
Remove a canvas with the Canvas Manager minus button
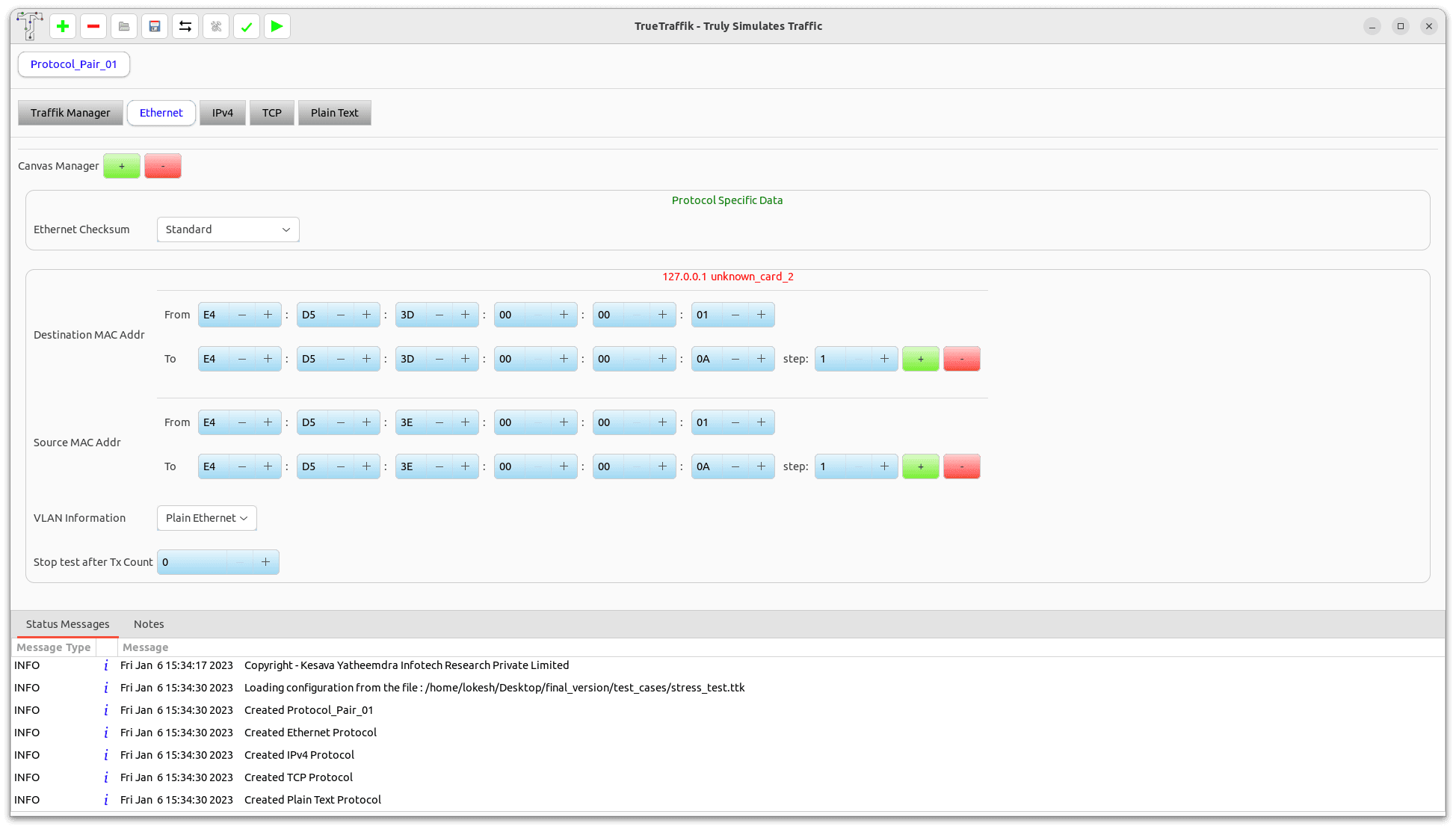click(163, 165)
